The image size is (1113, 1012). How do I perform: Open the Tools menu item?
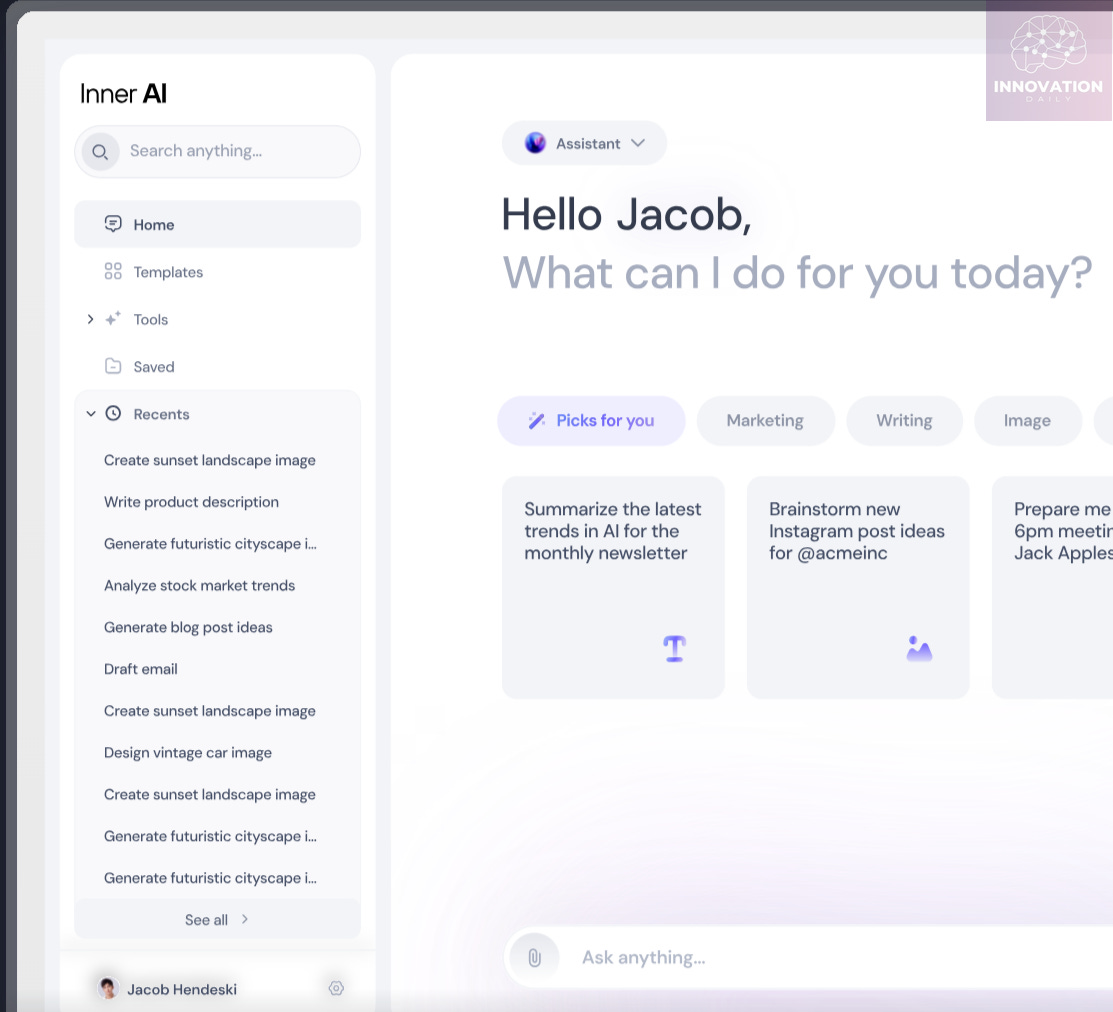pos(217,319)
